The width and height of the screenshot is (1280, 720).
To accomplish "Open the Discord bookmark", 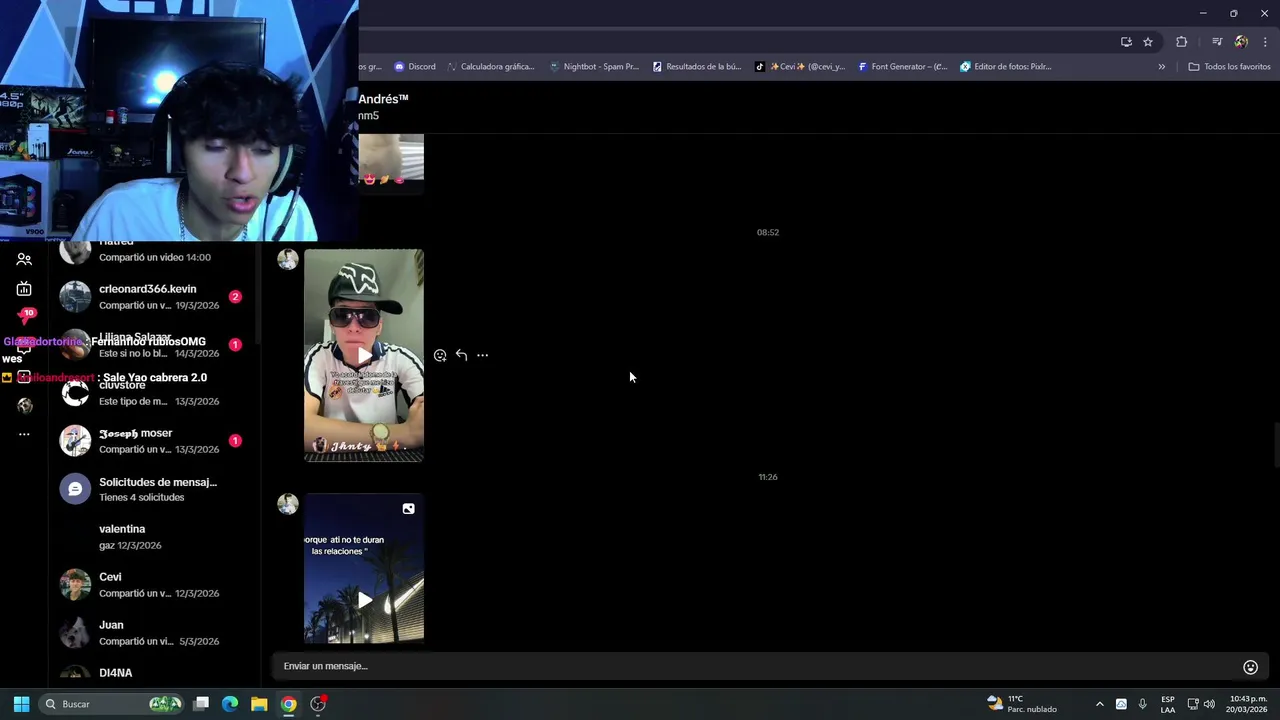I will (415, 67).
